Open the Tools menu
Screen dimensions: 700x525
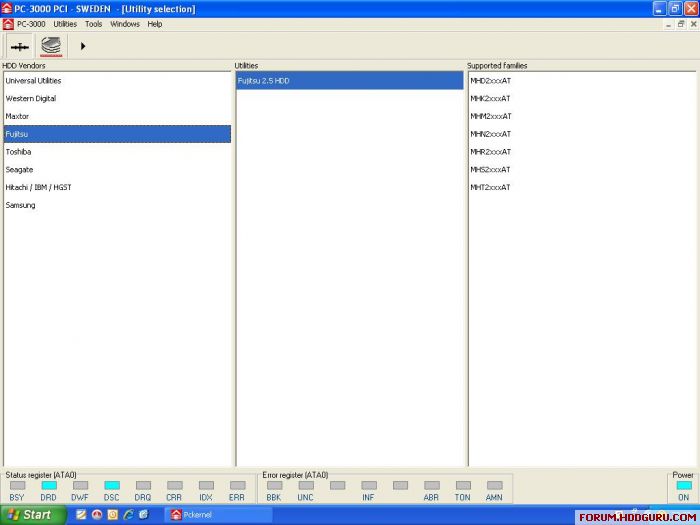[94, 24]
